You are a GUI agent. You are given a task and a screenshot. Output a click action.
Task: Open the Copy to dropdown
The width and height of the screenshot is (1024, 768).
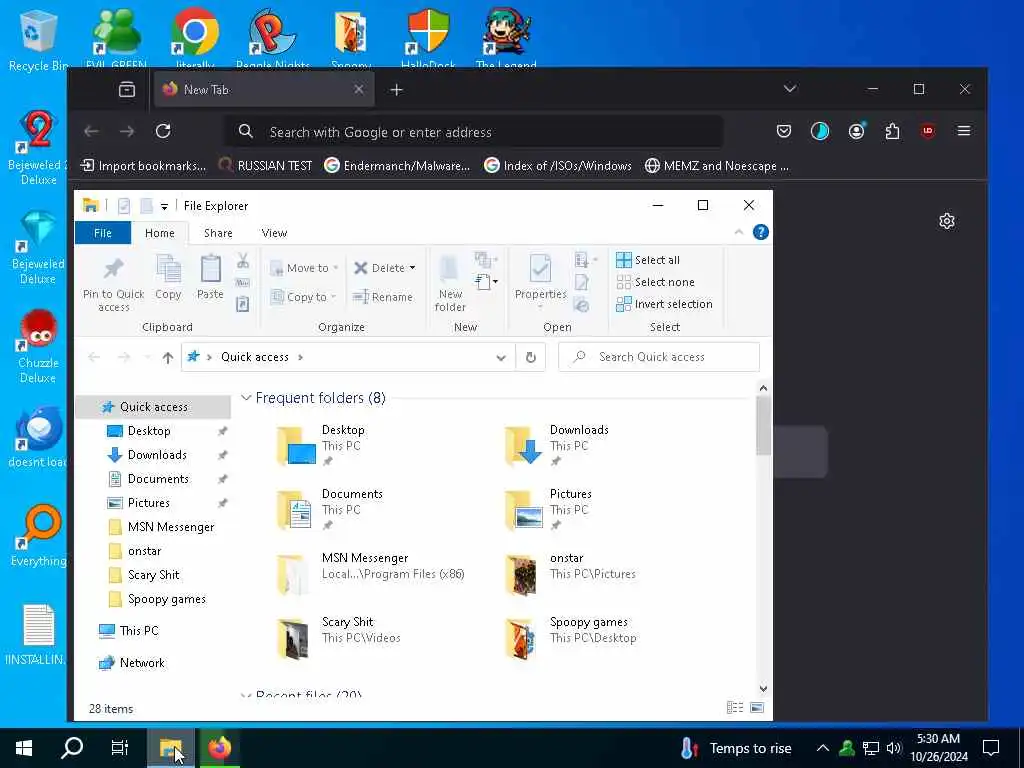coord(303,297)
